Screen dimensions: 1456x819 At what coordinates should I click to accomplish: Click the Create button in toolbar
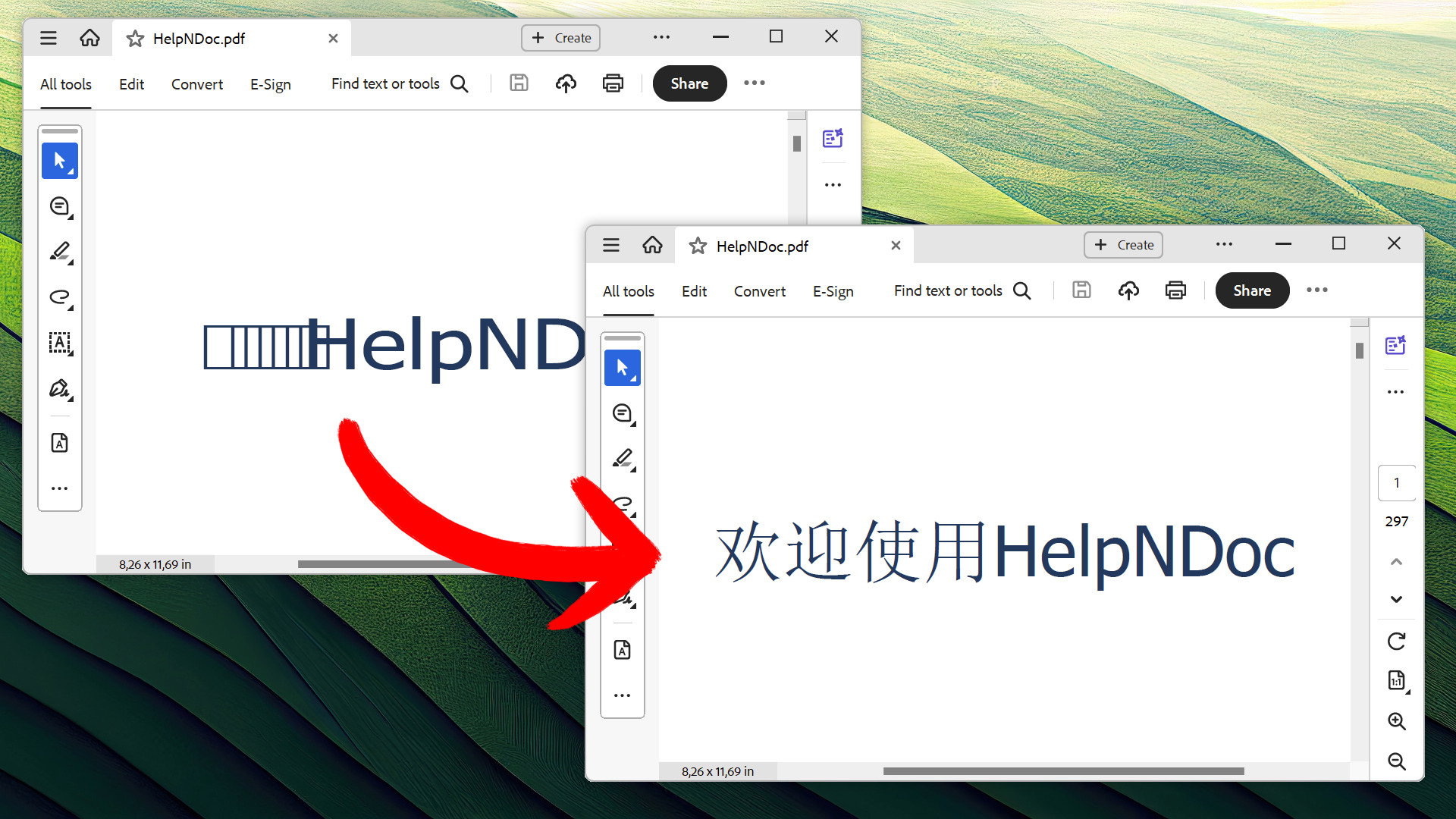pyautogui.click(x=1125, y=244)
